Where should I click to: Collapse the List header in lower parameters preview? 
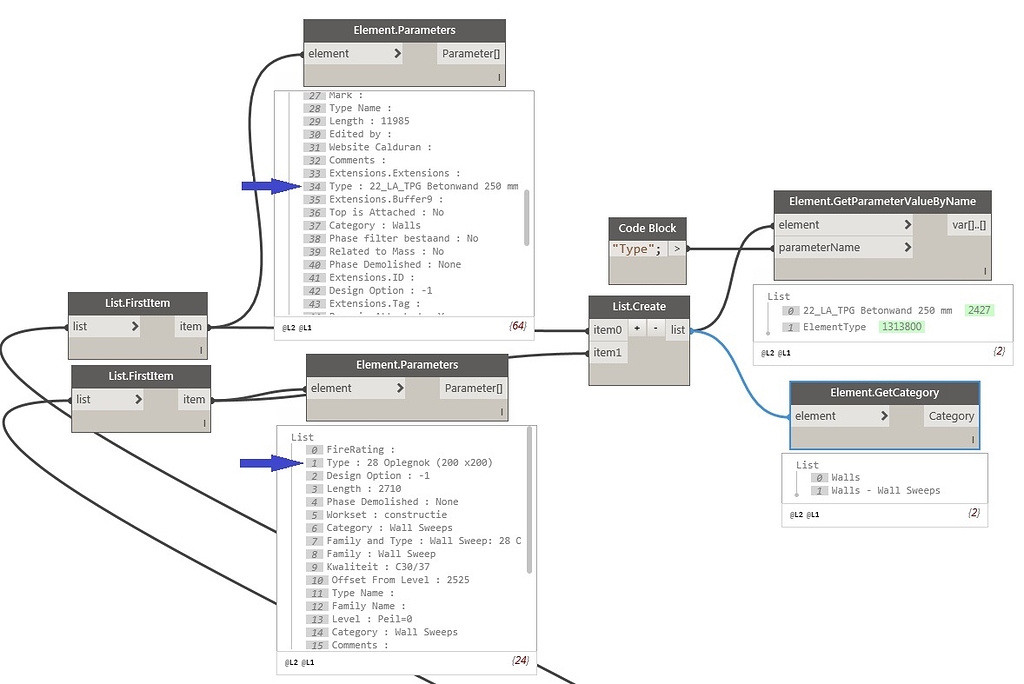[302, 437]
